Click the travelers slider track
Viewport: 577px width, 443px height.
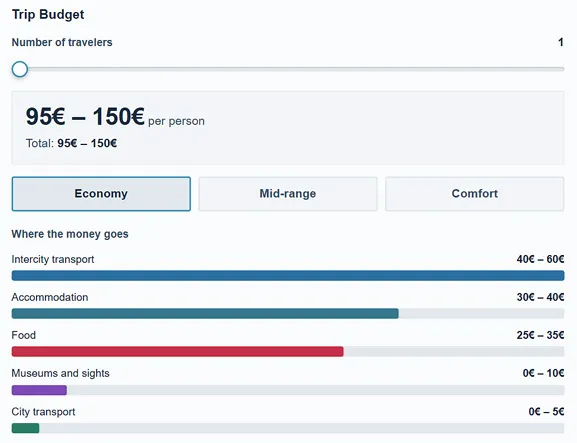288,69
